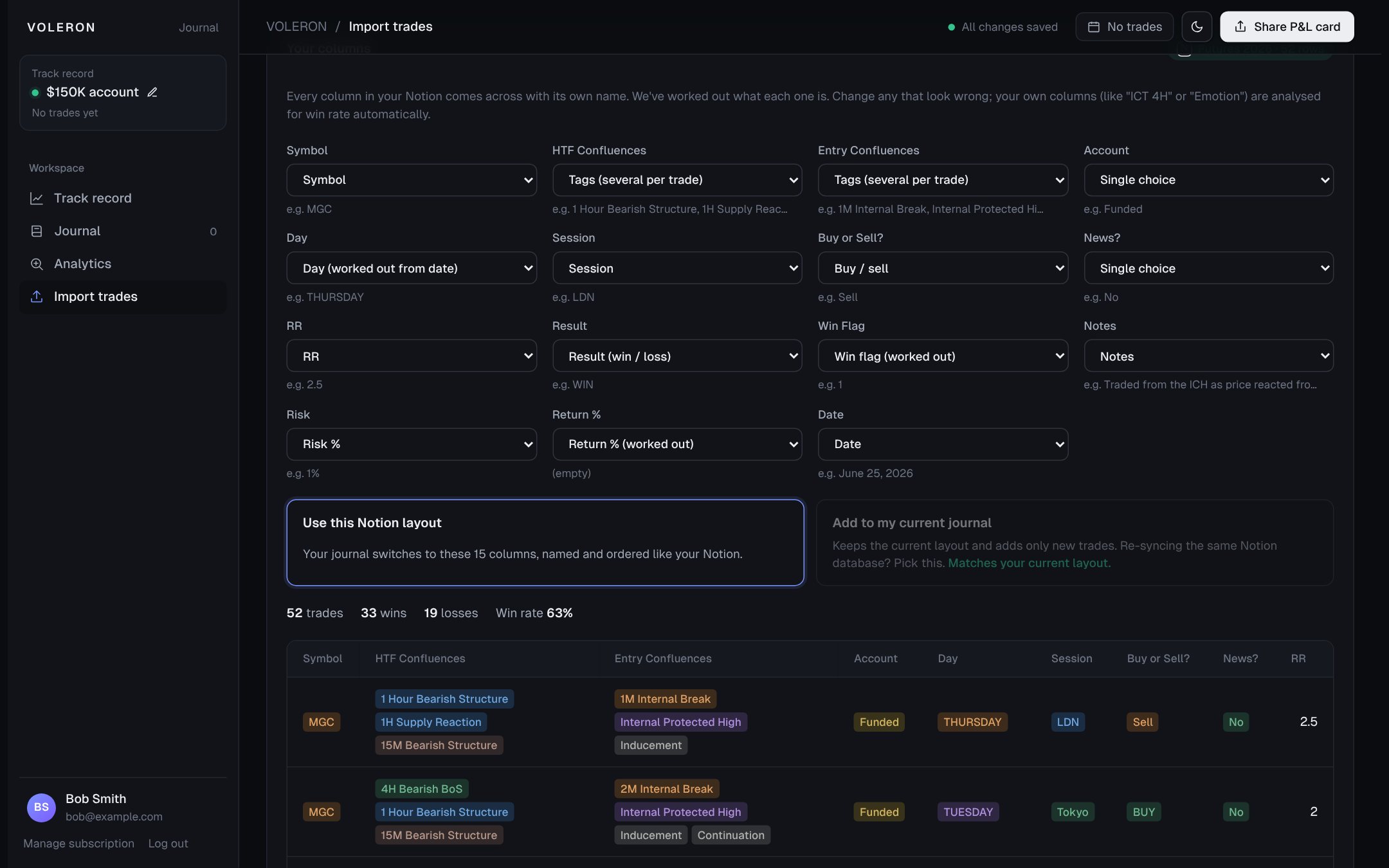Click the Tokyo session tag
The width and height of the screenshot is (1389, 868).
click(1073, 812)
